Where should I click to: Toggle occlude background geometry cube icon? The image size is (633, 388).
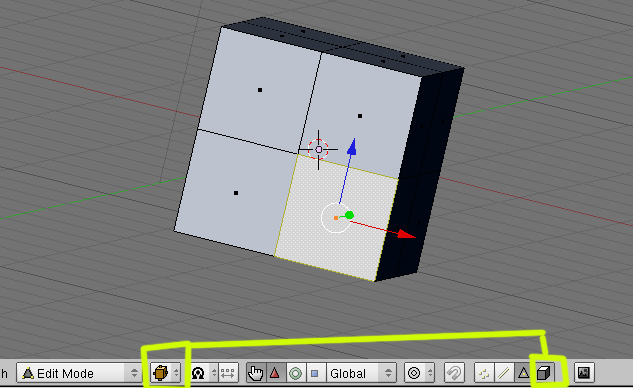543,373
